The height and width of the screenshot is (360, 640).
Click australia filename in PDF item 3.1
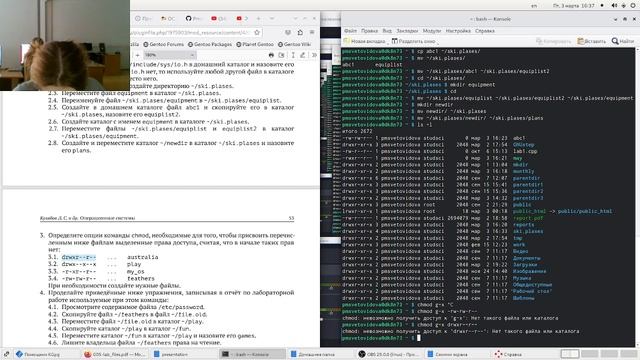[142, 257]
